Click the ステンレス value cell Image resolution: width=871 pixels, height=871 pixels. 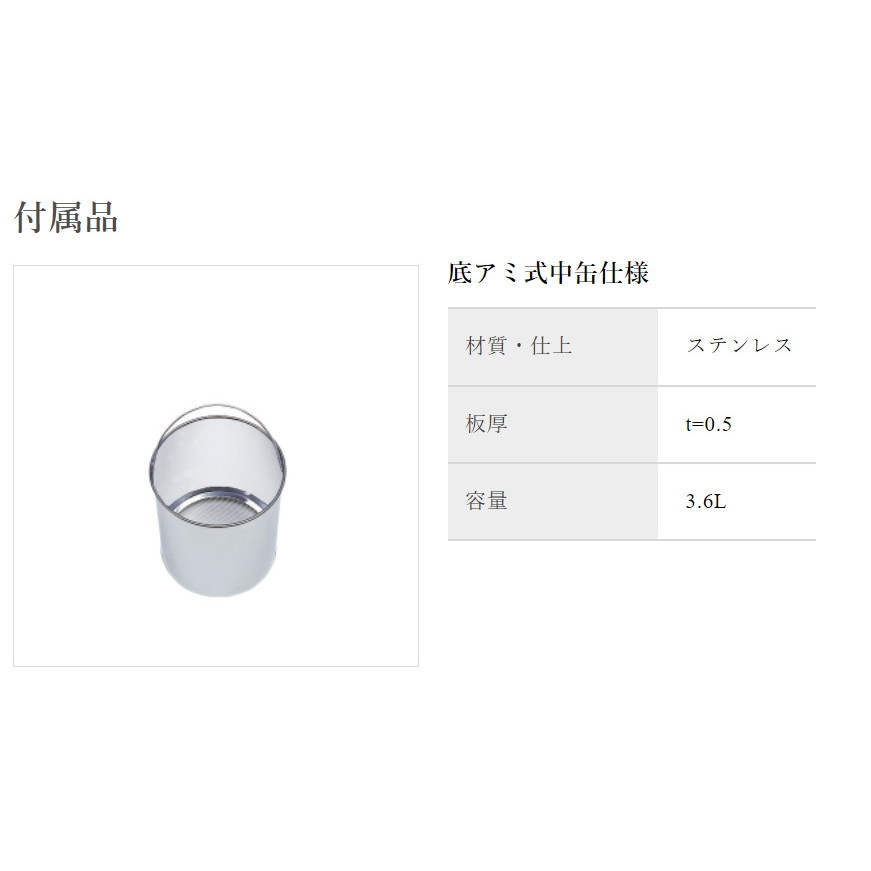coord(737,347)
